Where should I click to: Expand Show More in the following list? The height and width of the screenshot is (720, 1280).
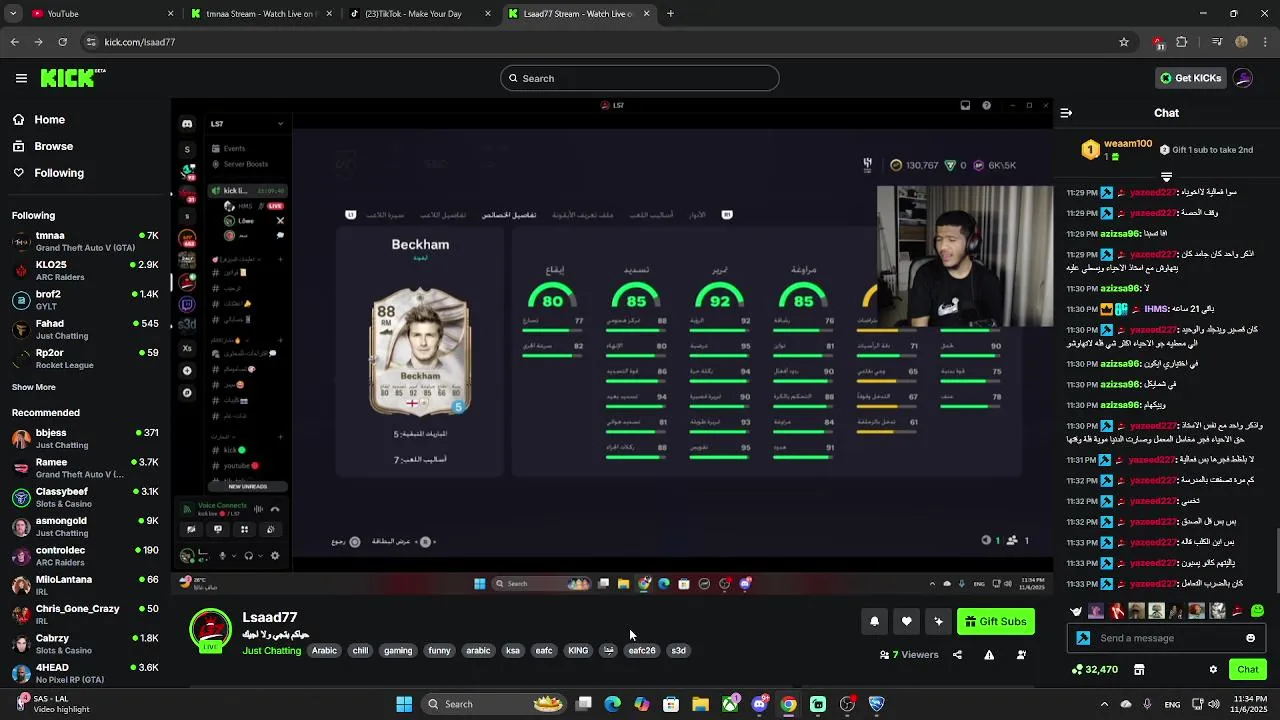pyautogui.click(x=34, y=387)
